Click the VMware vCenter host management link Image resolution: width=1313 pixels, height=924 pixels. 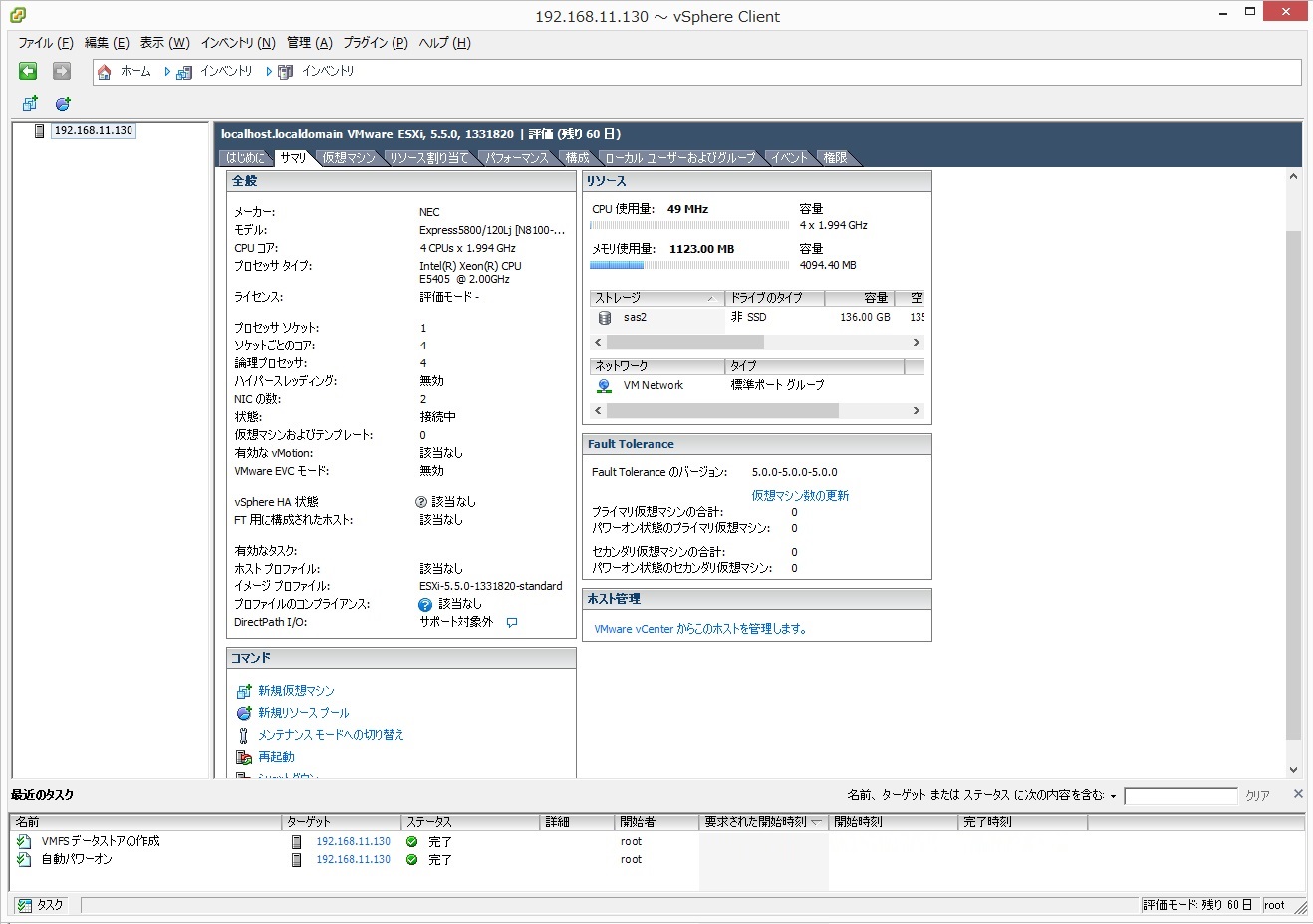click(x=700, y=629)
